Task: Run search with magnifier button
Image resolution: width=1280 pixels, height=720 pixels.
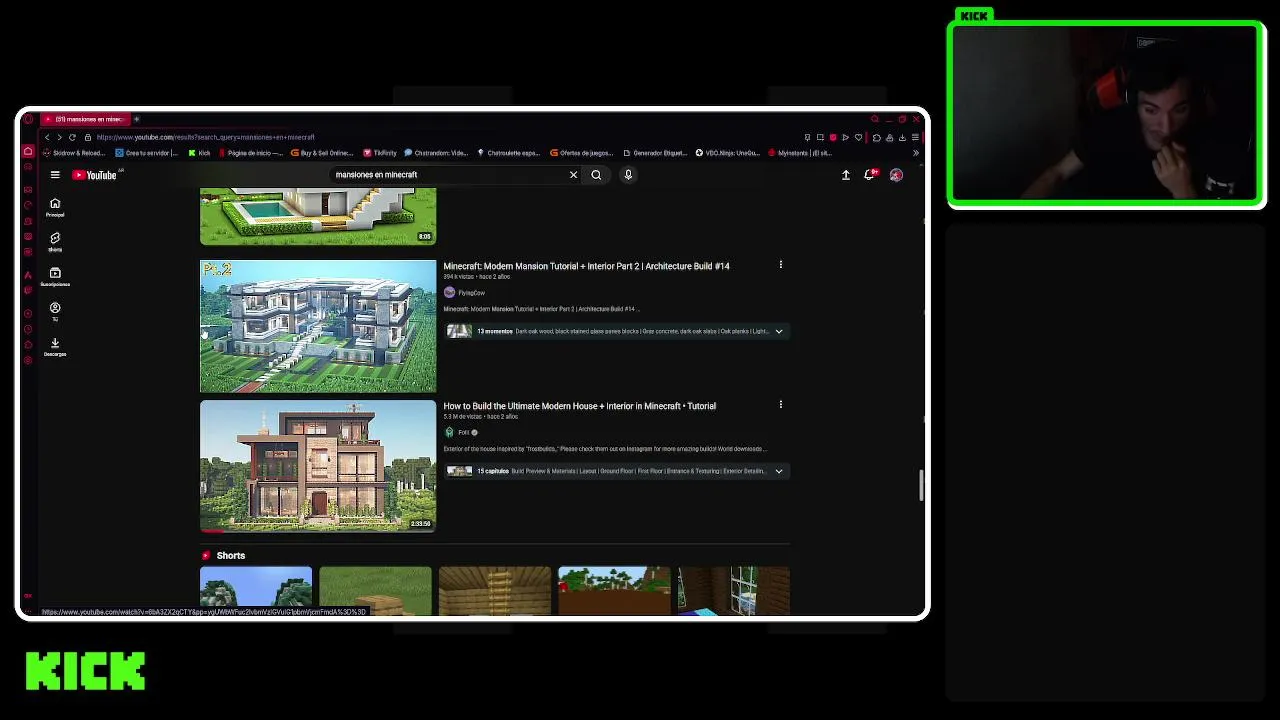Action: tap(596, 175)
